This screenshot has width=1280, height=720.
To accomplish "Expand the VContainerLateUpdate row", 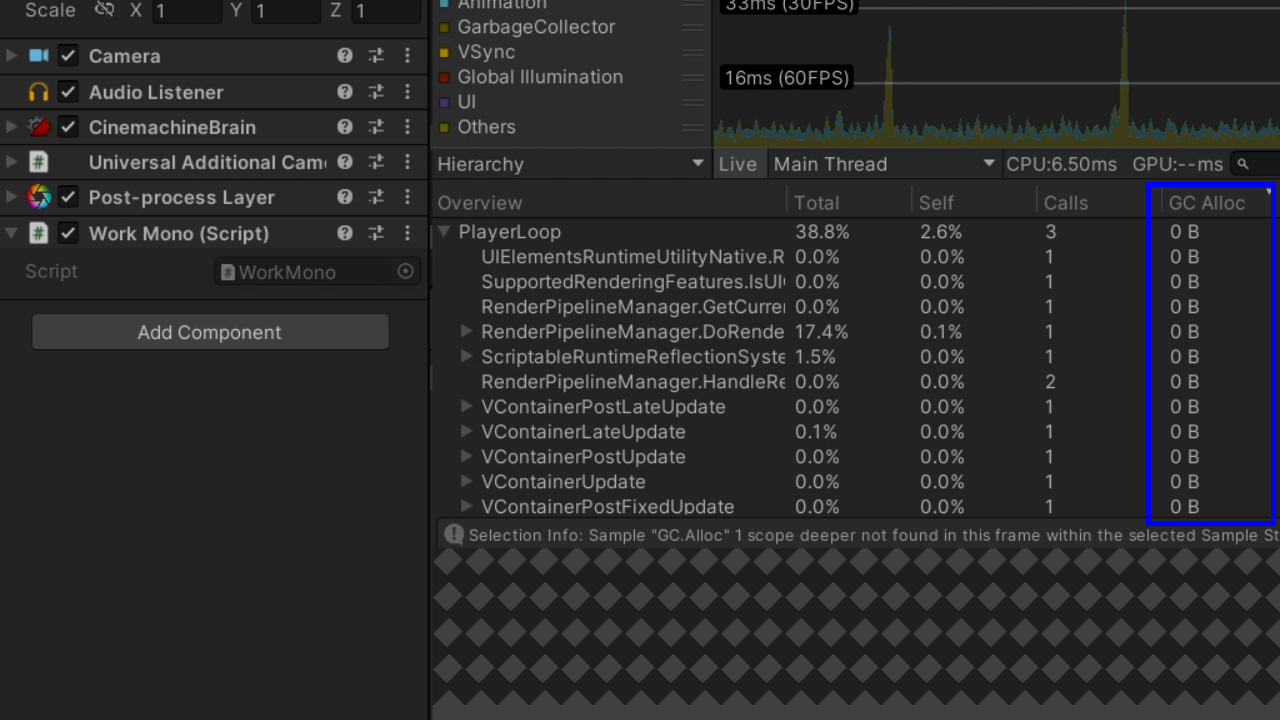I will [x=466, y=432].
